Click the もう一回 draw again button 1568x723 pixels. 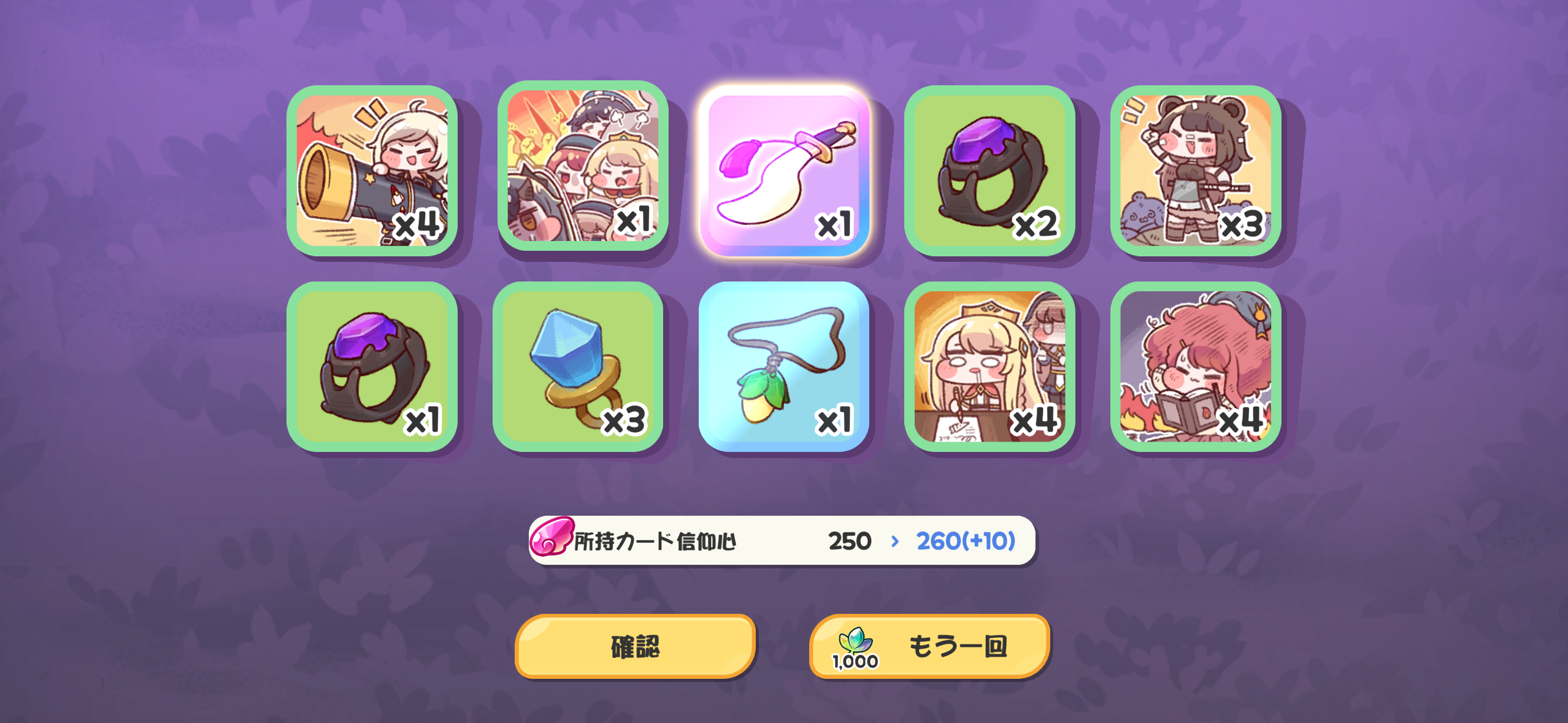(x=929, y=646)
